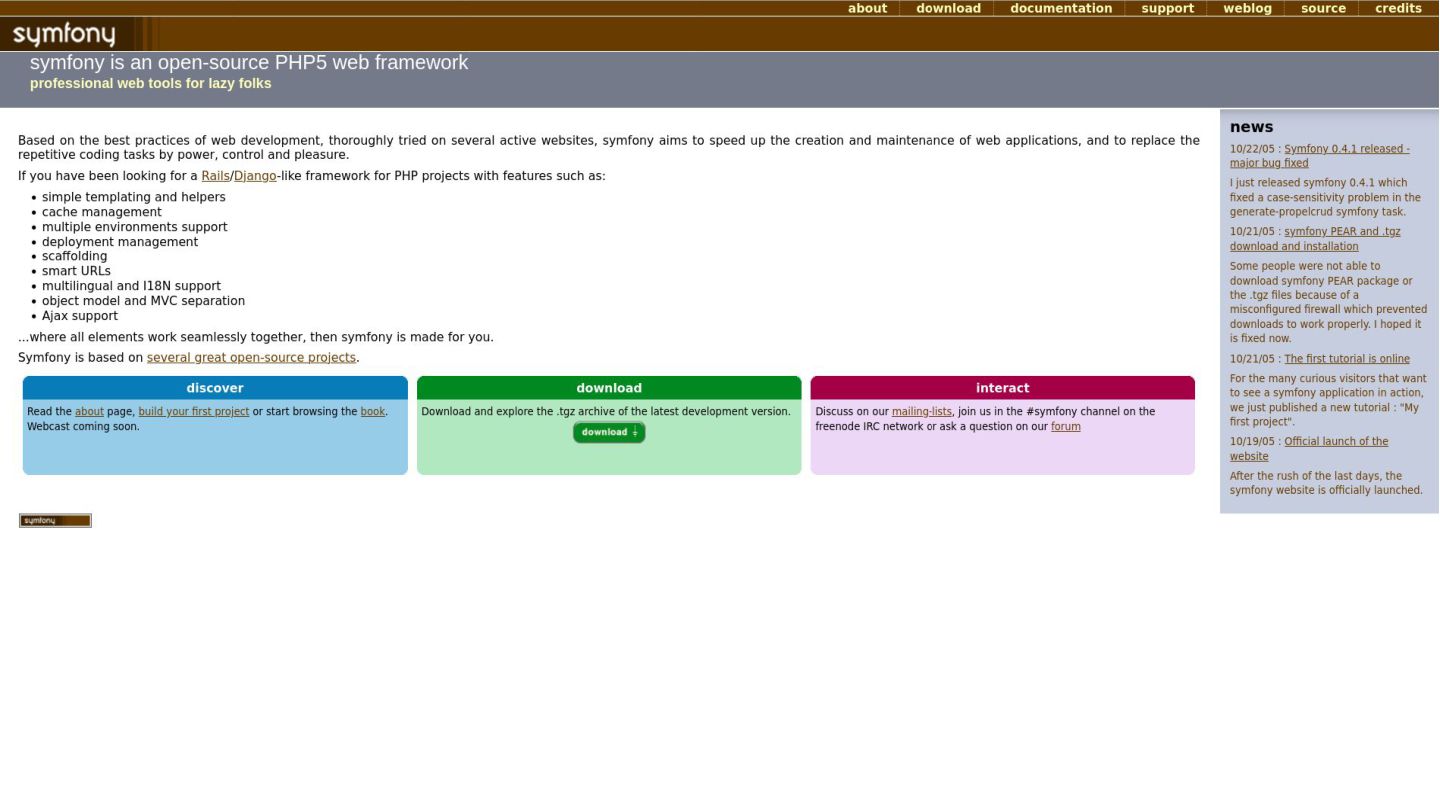Open The first tutorial is online link
Viewport: 1440px width, 810px height.
tap(1346, 359)
